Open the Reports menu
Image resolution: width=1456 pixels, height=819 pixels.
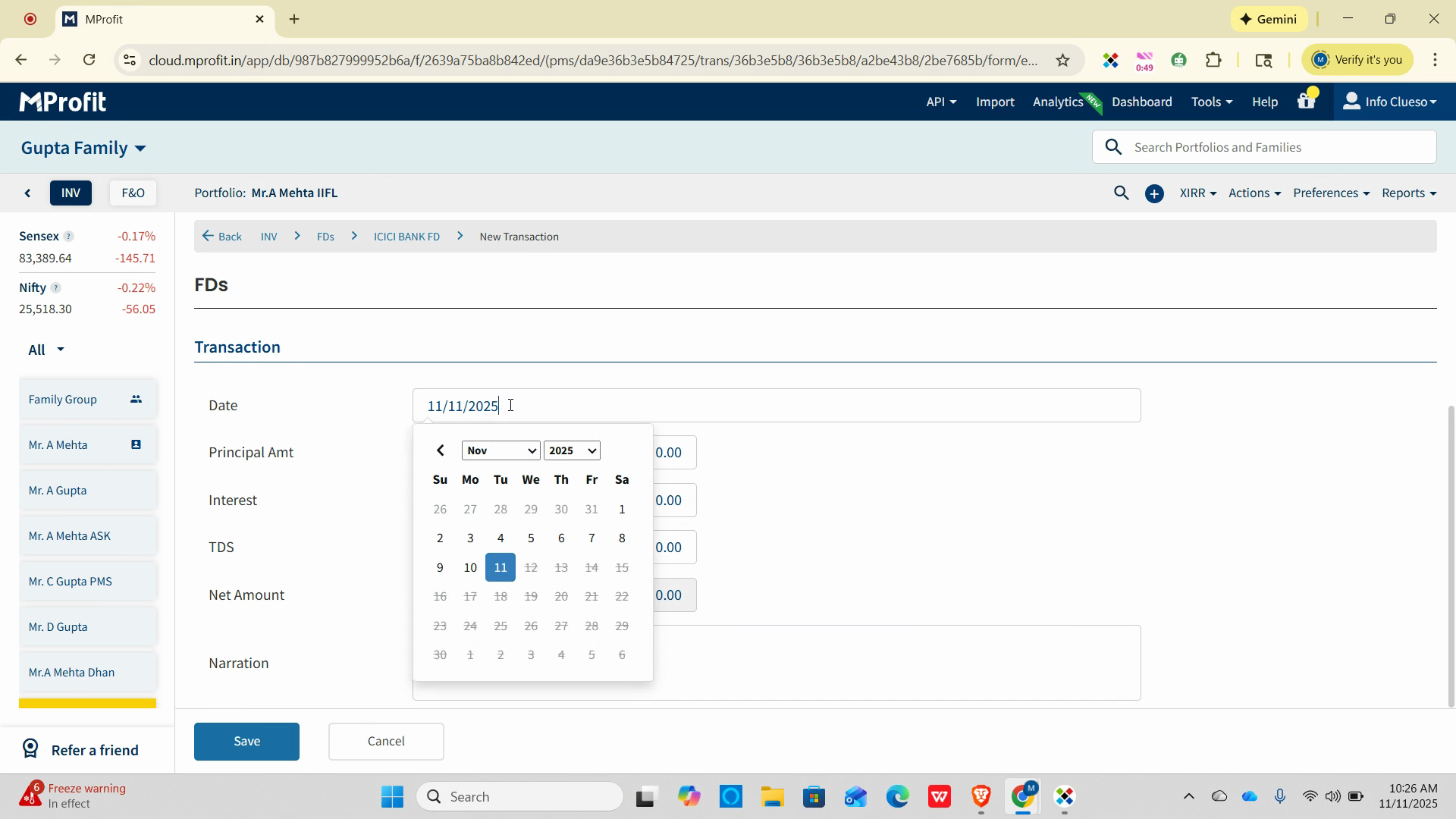(x=1408, y=193)
